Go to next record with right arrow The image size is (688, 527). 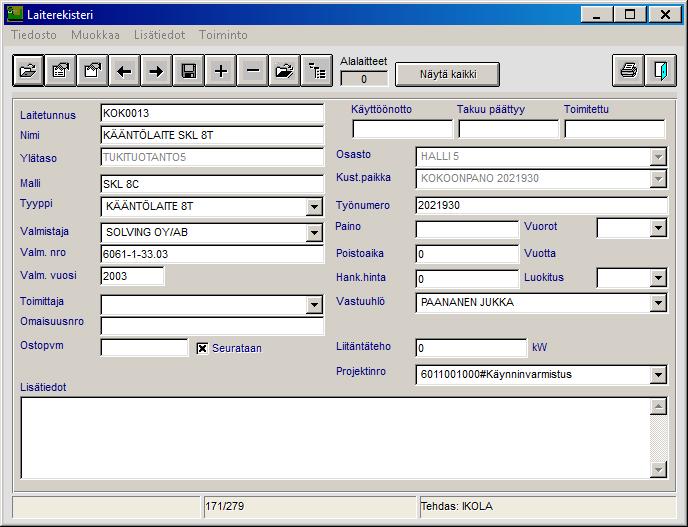(157, 71)
